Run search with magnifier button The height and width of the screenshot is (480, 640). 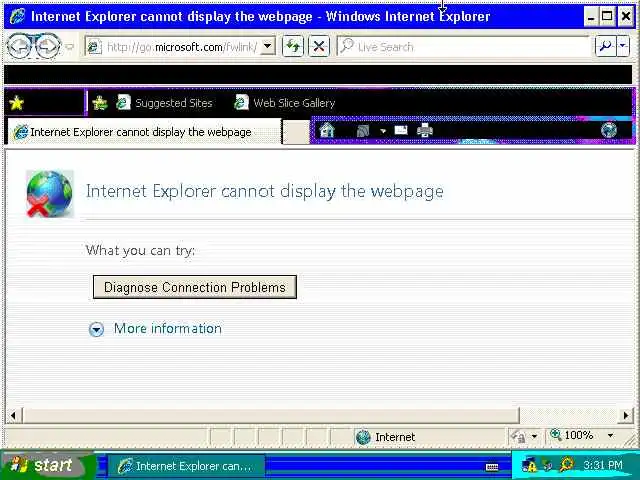click(x=605, y=47)
